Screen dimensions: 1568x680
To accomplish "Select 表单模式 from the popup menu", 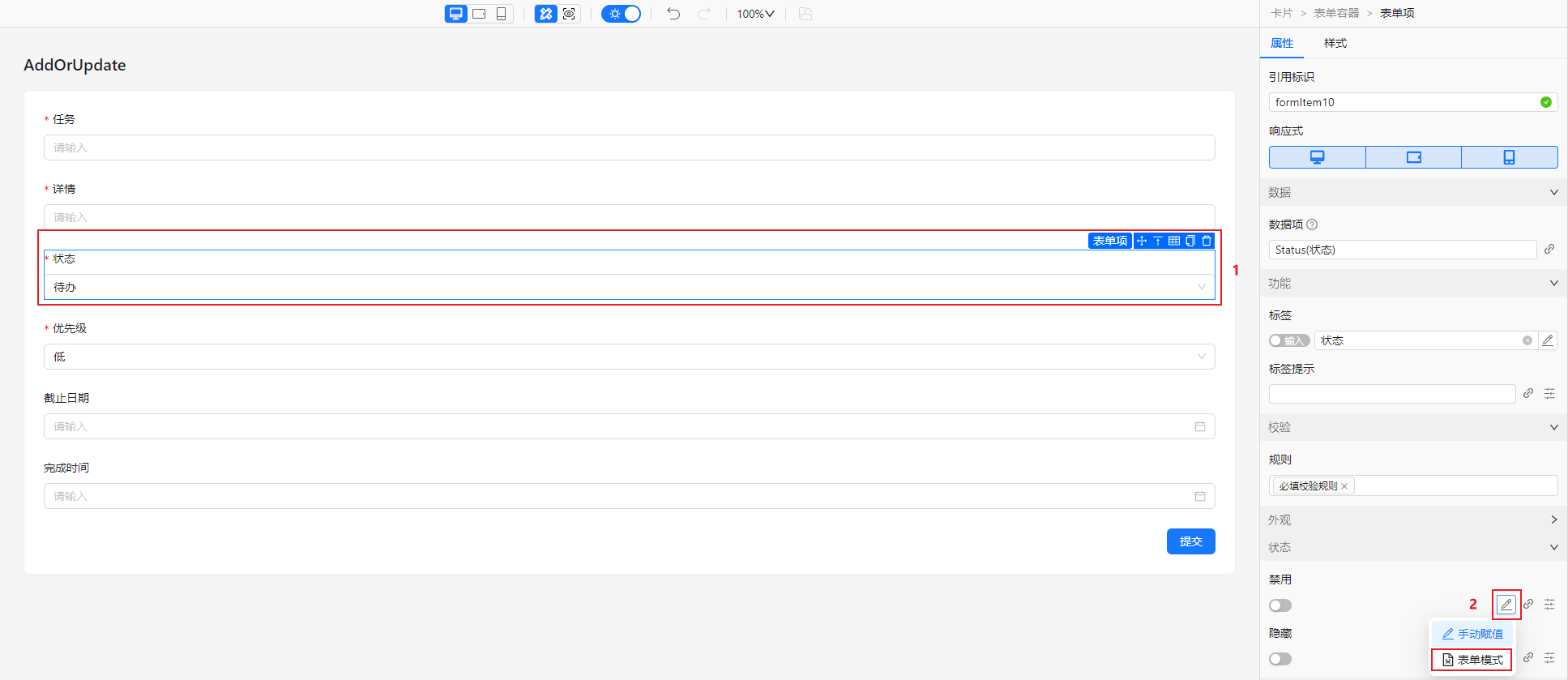I will [x=1472, y=660].
